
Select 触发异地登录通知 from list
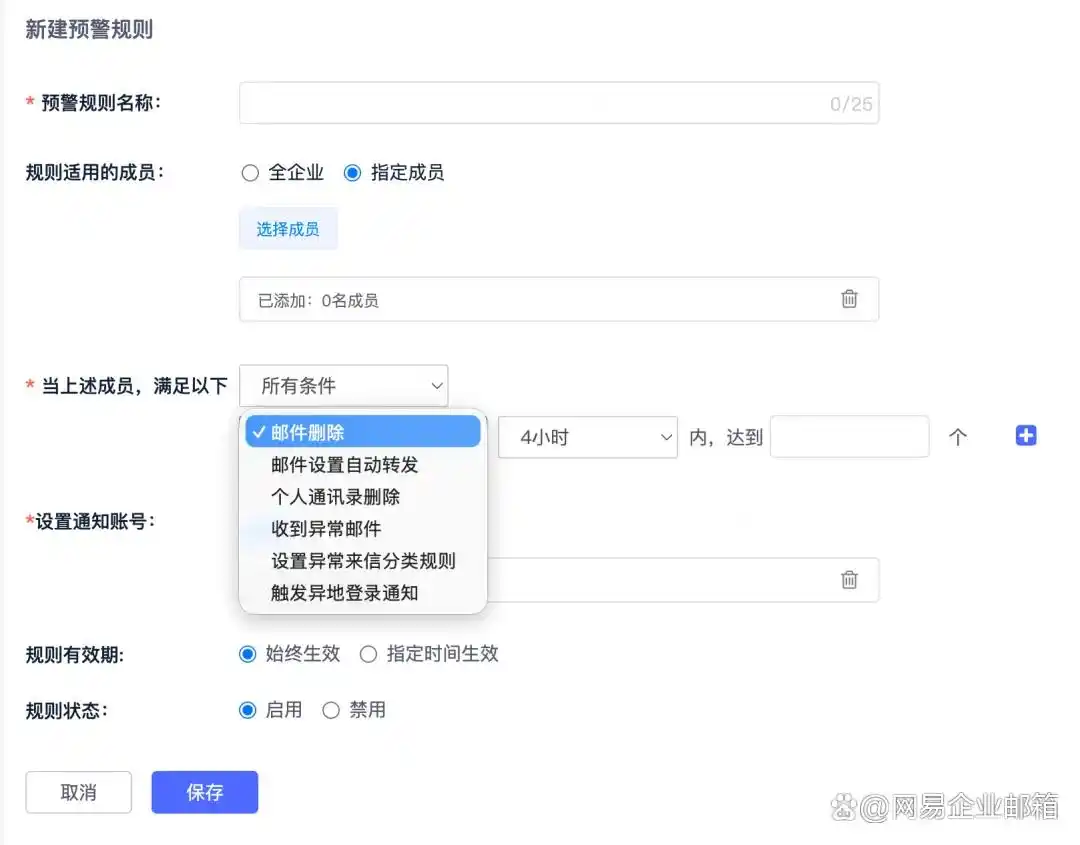pyautogui.click(x=344, y=592)
